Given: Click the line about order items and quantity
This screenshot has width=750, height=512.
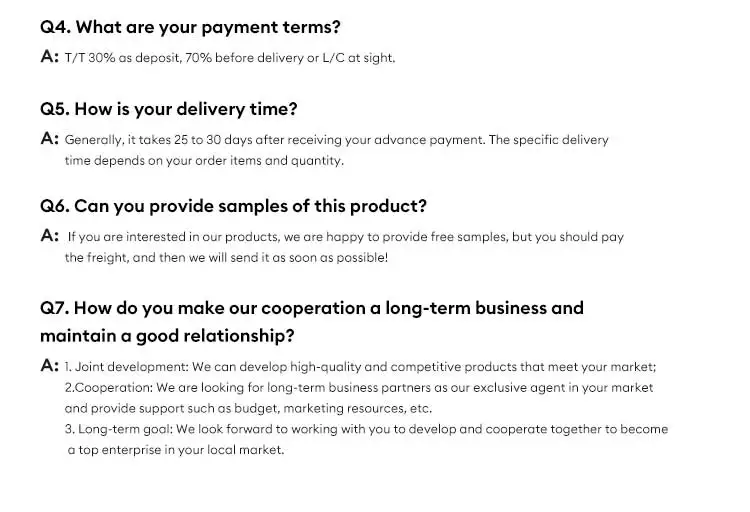Looking at the screenshot, I should click(204, 160).
